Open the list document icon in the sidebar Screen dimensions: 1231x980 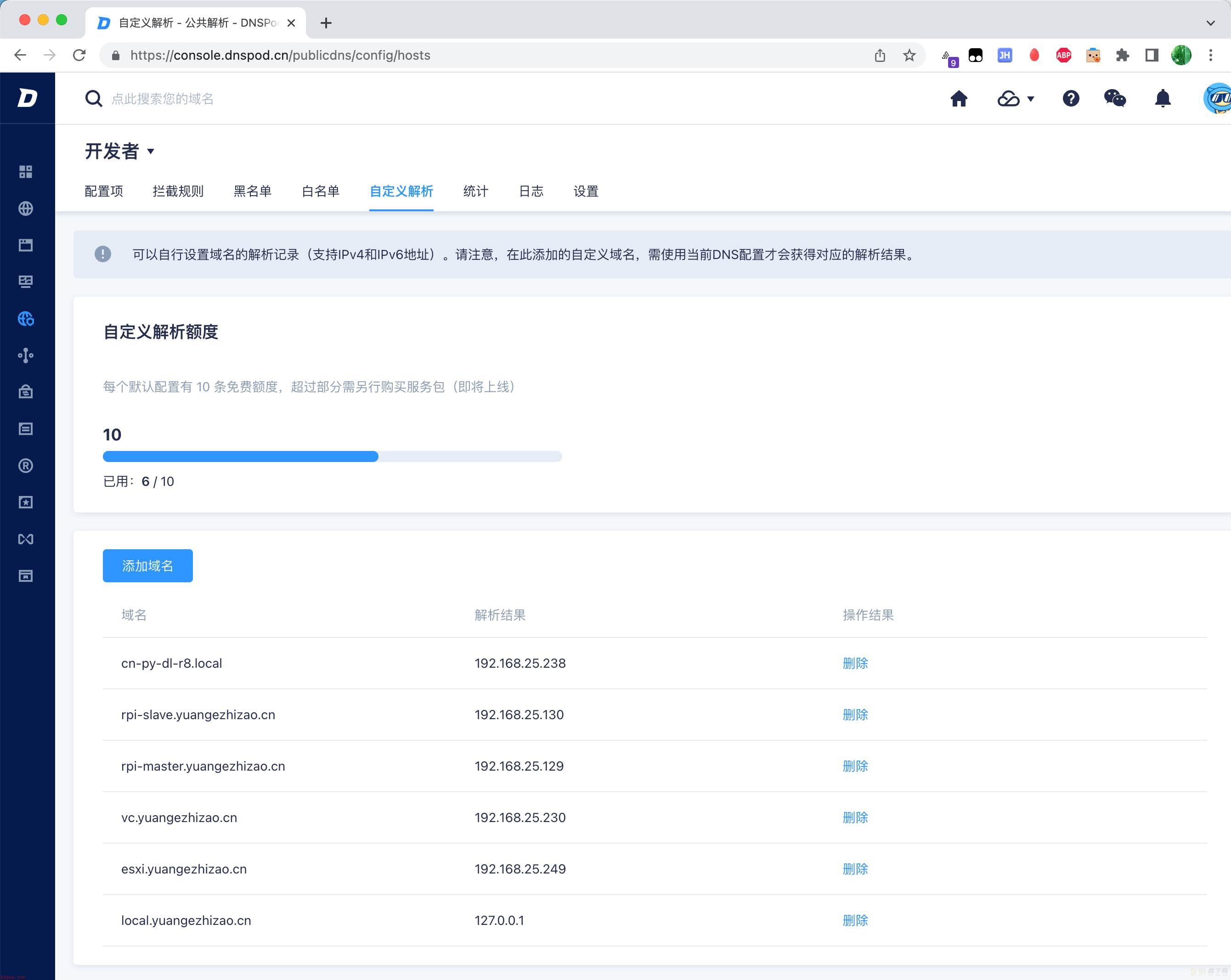[x=26, y=428]
